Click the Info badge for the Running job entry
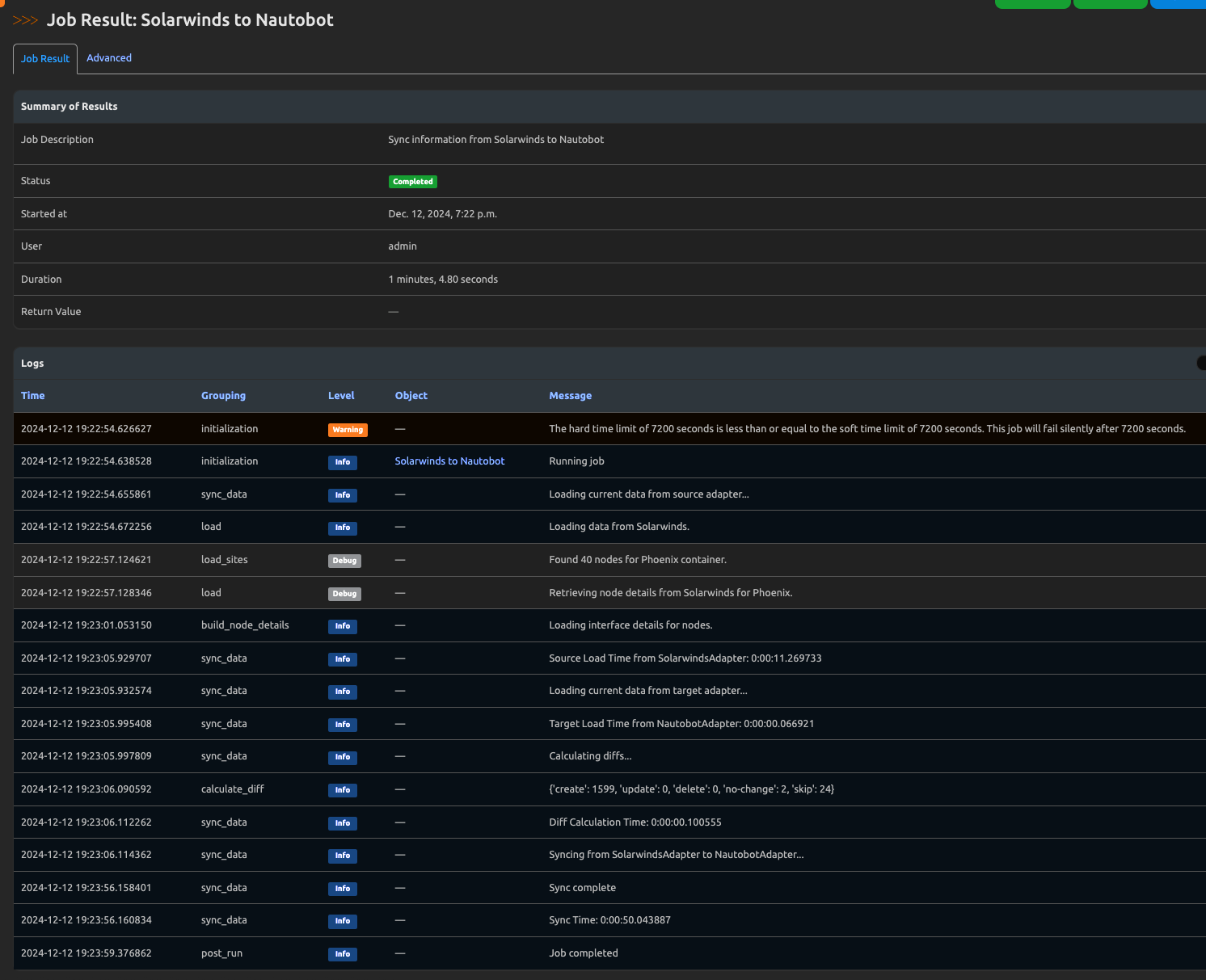Screen dimensions: 1206x980 (x=343, y=462)
